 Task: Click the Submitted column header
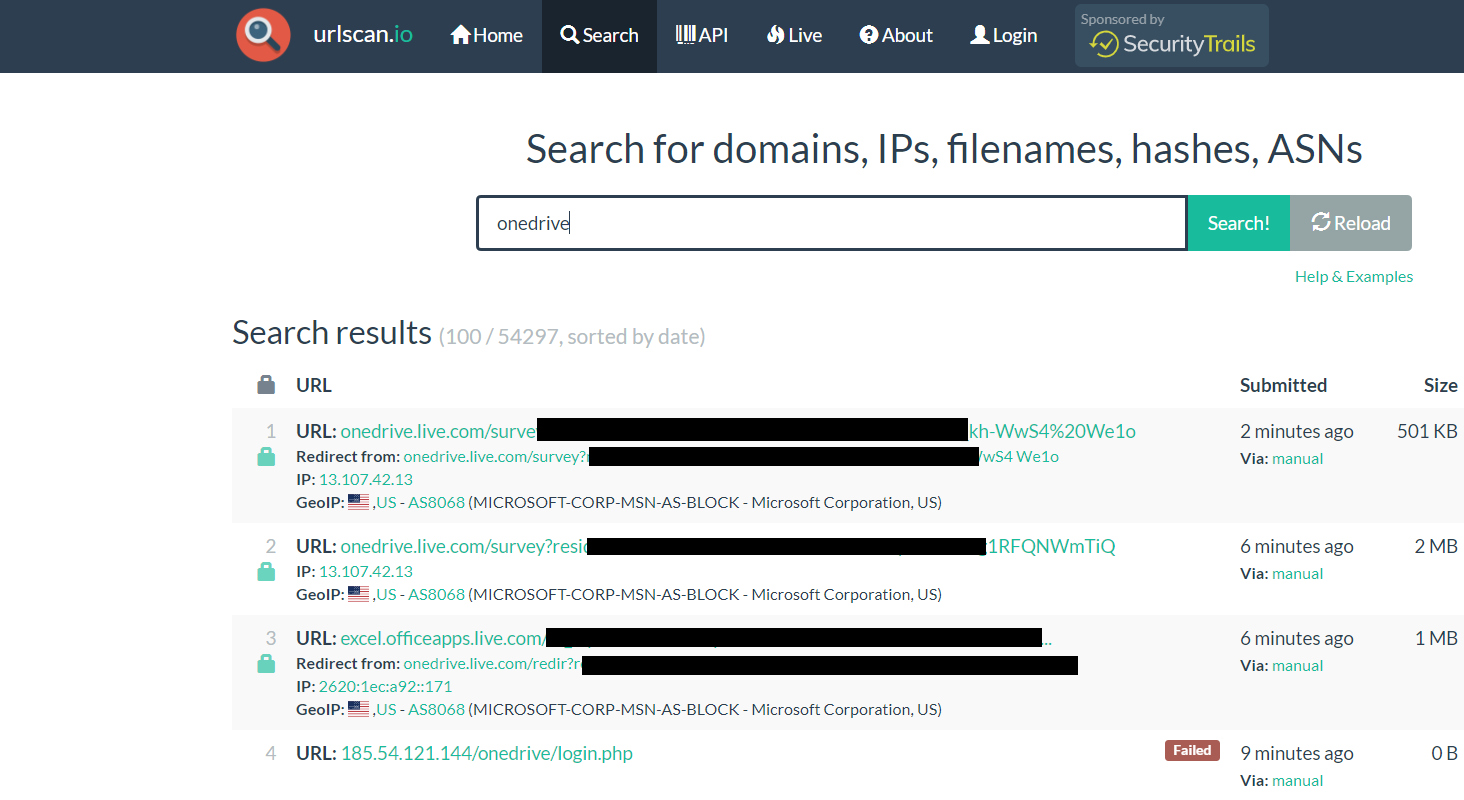(1283, 385)
